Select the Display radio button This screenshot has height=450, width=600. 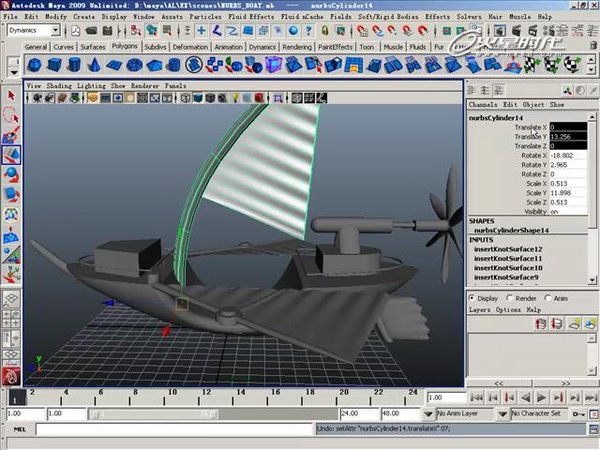click(x=474, y=297)
